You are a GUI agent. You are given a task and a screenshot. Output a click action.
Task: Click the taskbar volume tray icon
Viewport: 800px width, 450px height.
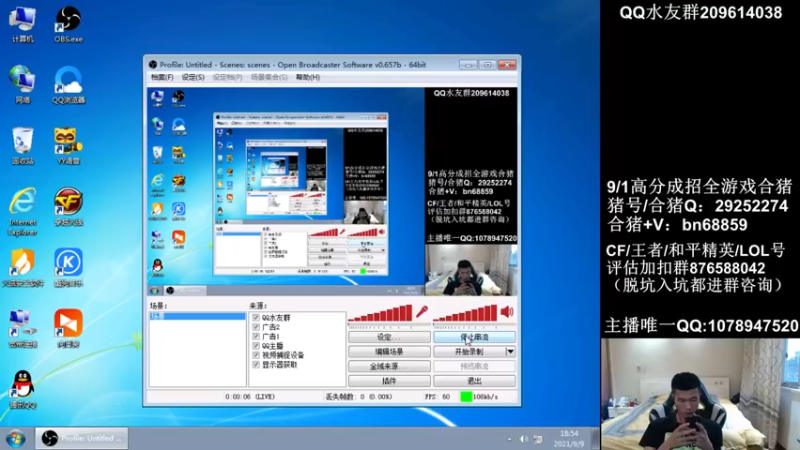coord(523,439)
